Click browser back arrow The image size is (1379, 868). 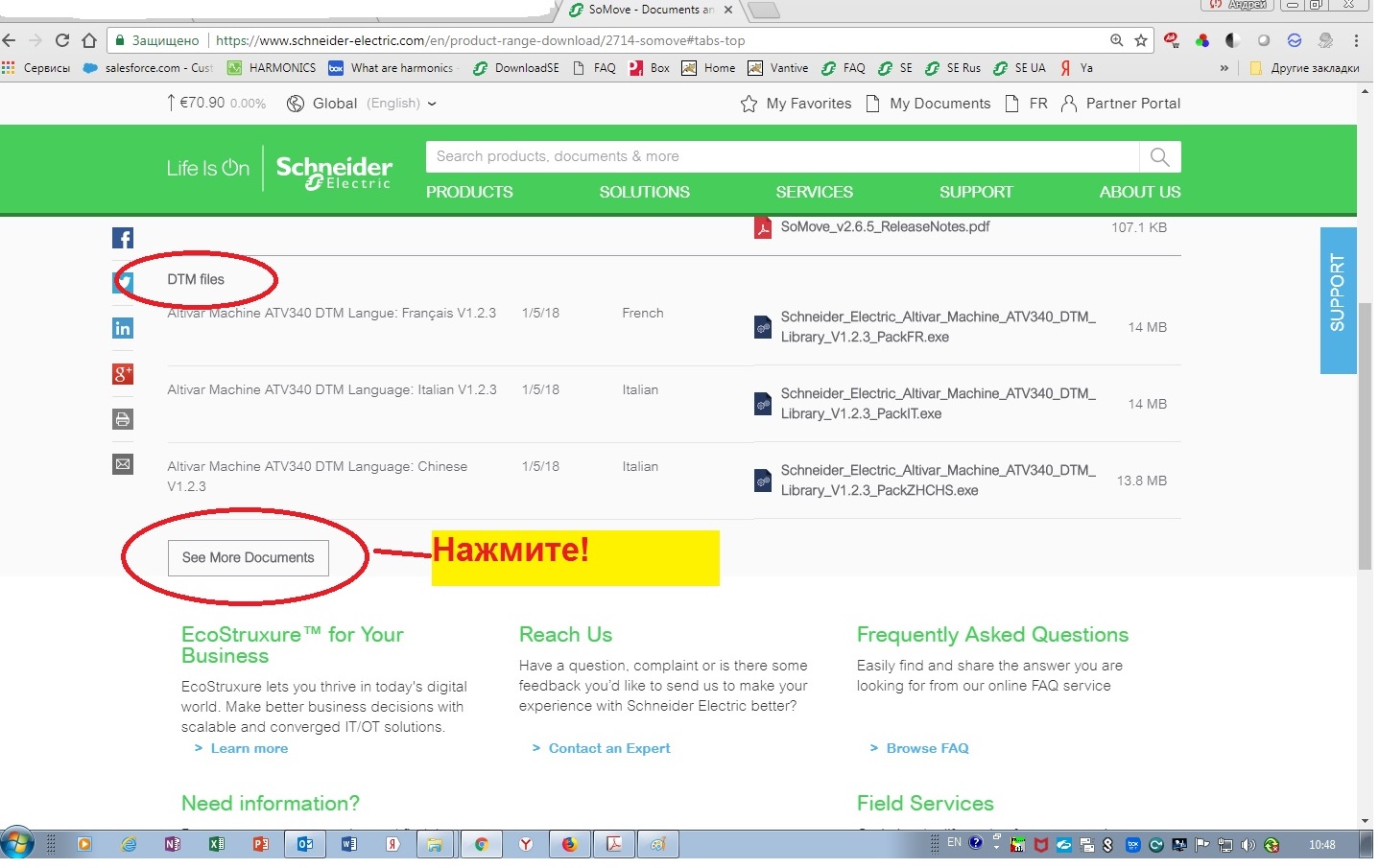point(10,40)
